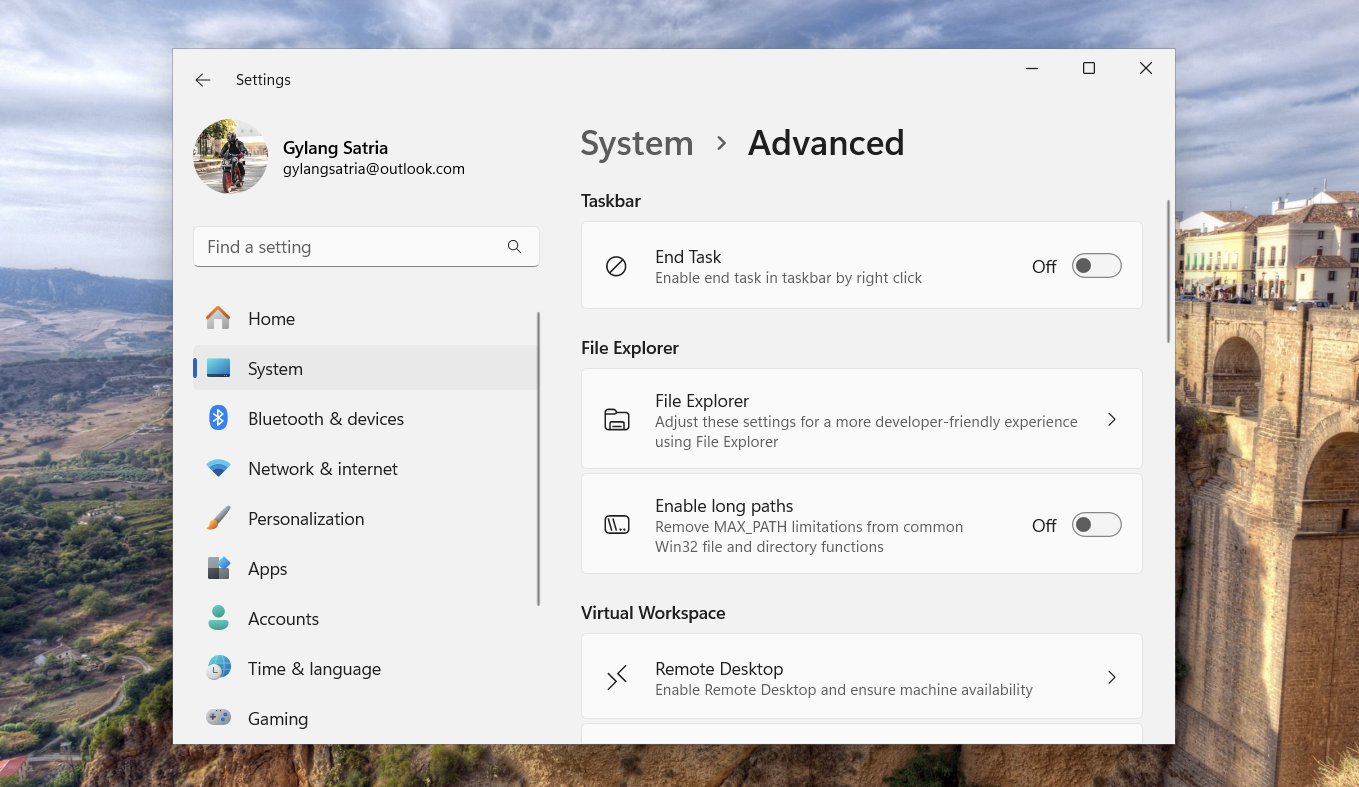Click the System breadcrumb link
1359x787 pixels.
tap(637, 144)
